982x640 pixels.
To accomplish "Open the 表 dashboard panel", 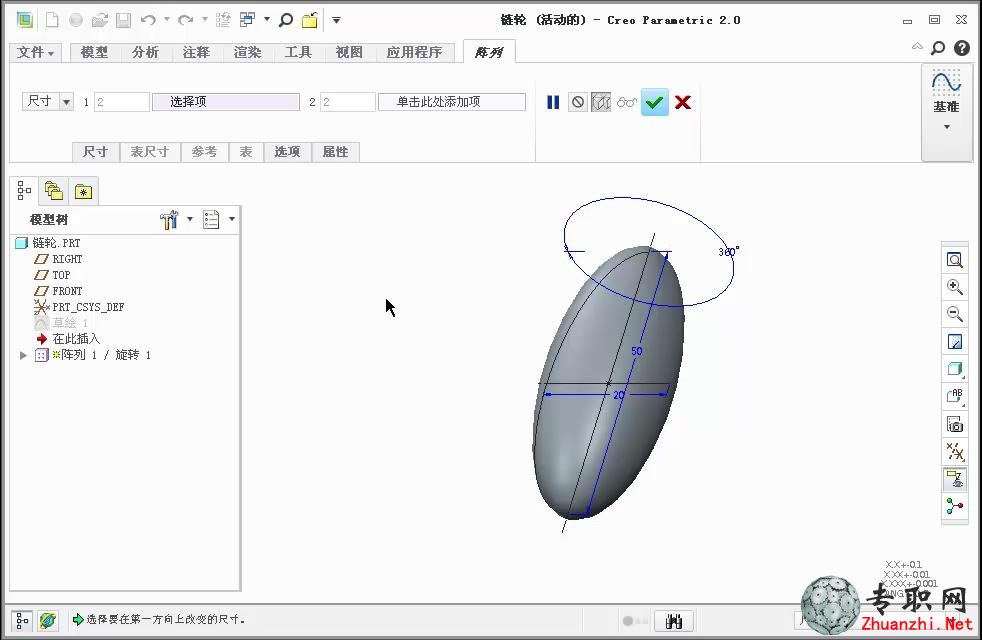I will pos(246,152).
